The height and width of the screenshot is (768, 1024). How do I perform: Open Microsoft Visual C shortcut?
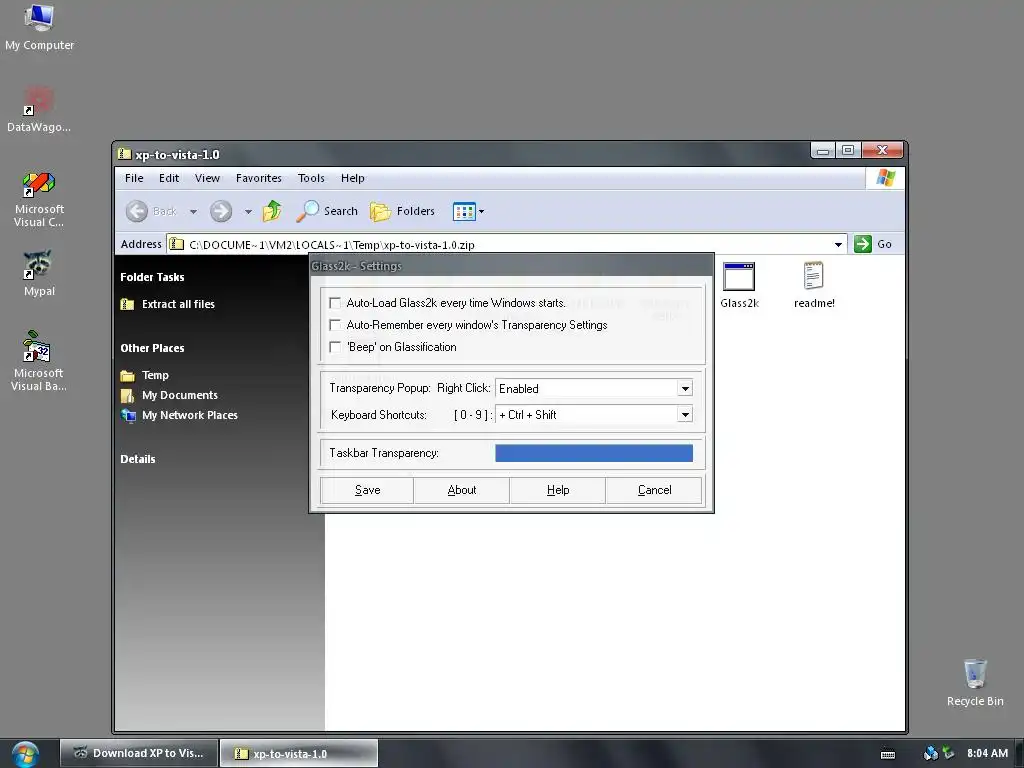click(39, 199)
